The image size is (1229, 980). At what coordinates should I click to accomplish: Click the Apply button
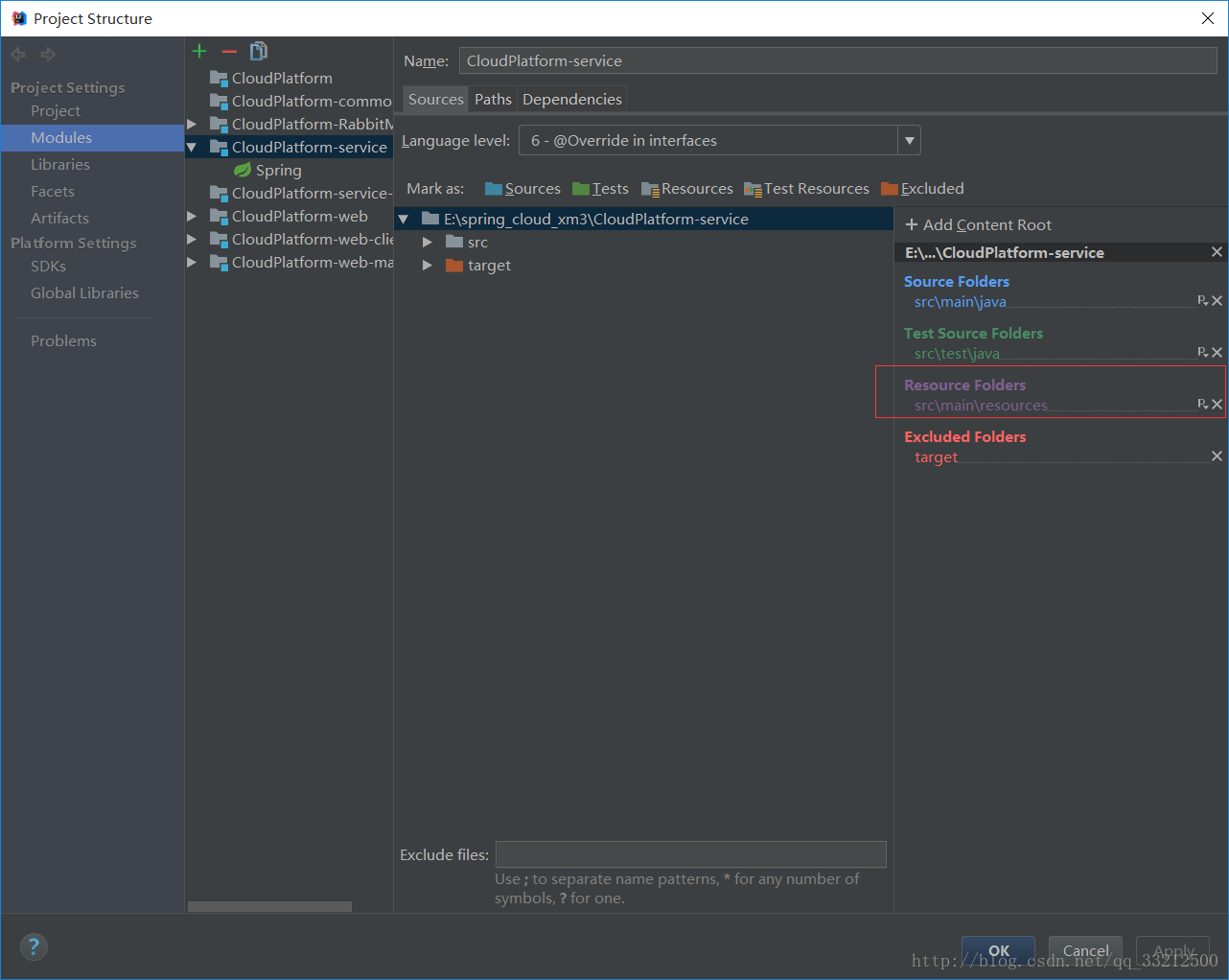(1172, 951)
